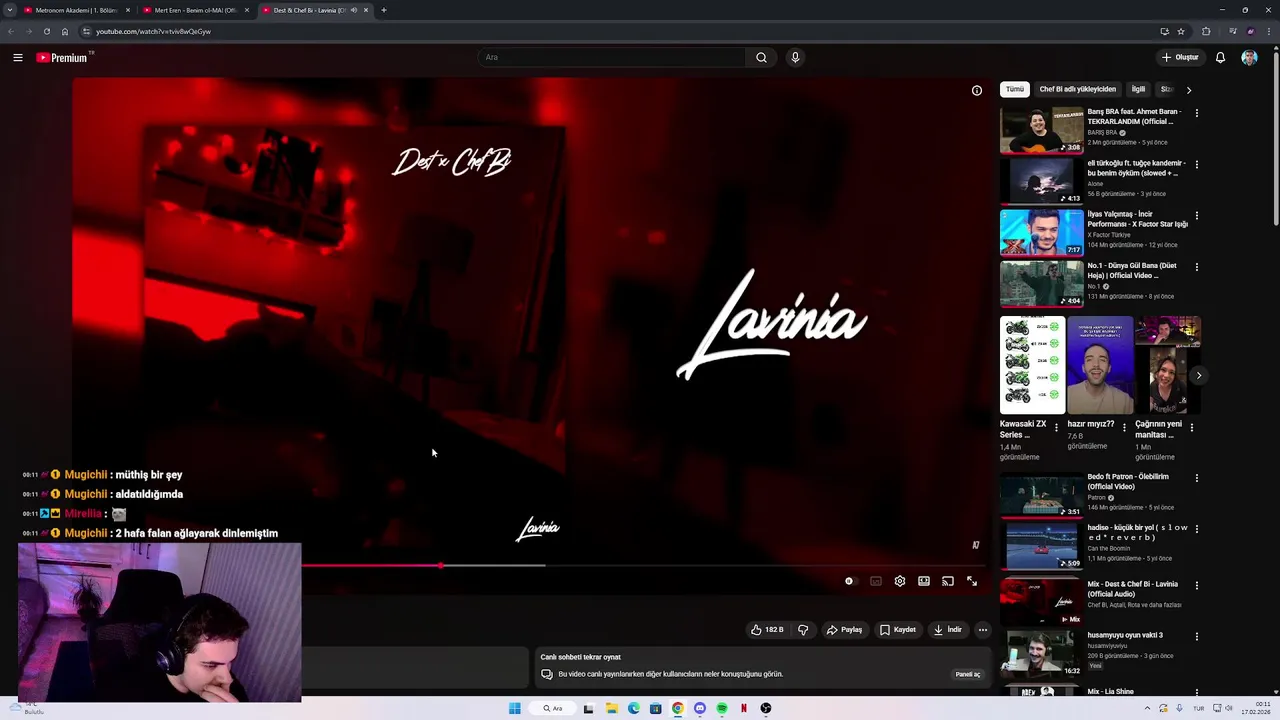Open a new browser tab
Image resolution: width=1280 pixels, height=720 pixels.
384,10
